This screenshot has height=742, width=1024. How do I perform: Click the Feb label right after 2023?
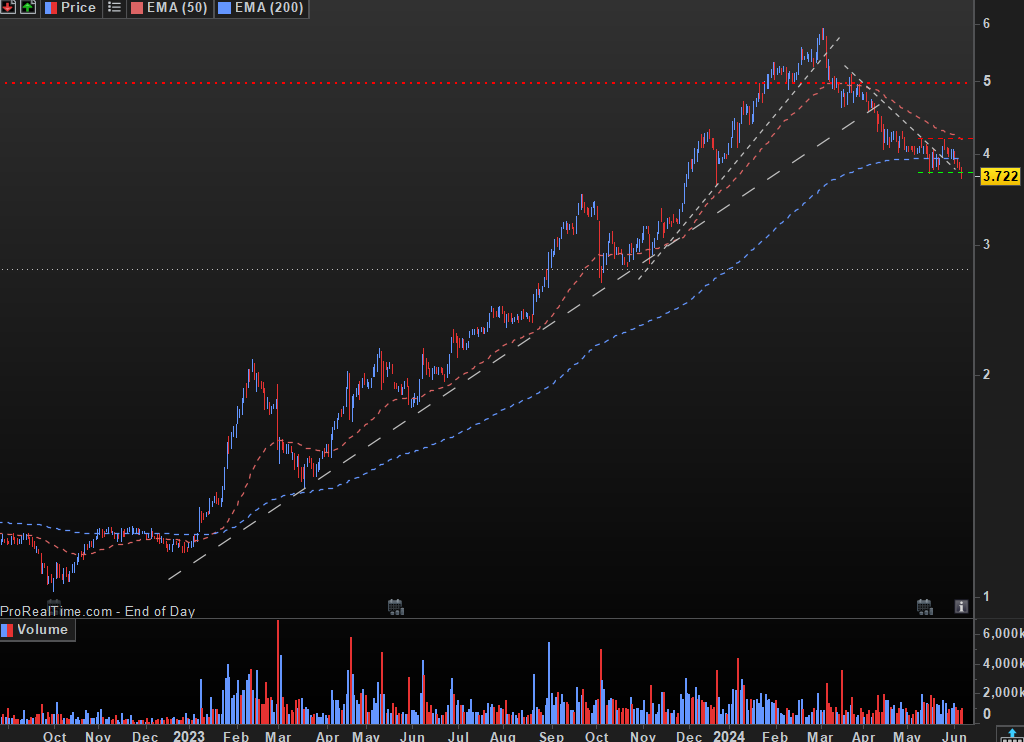[x=236, y=736]
